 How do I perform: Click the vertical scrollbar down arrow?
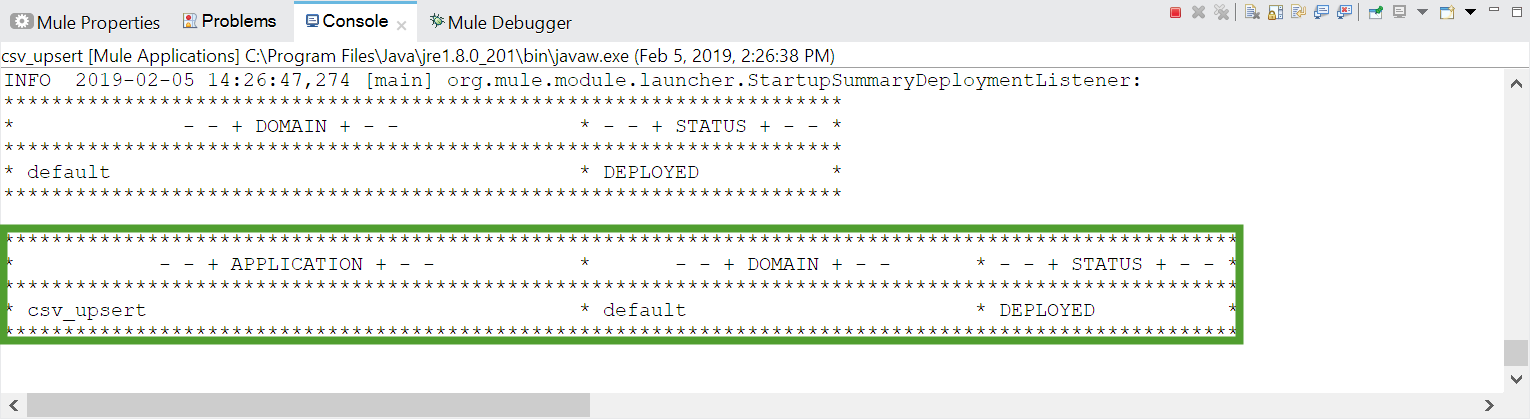coord(1516,379)
